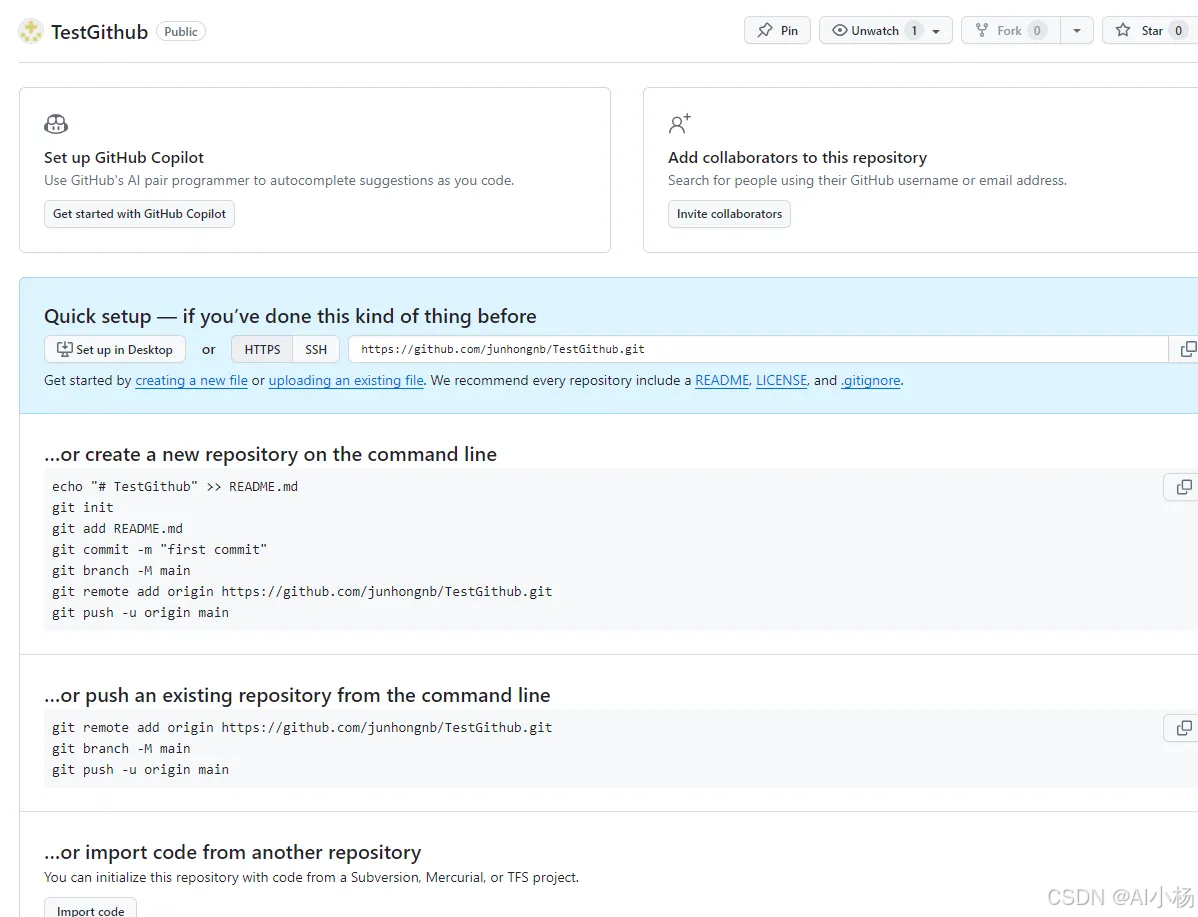Viewport: 1198px width, 917px height.
Task: Select the HTTPS protocol tab
Action: coord(262,349)
